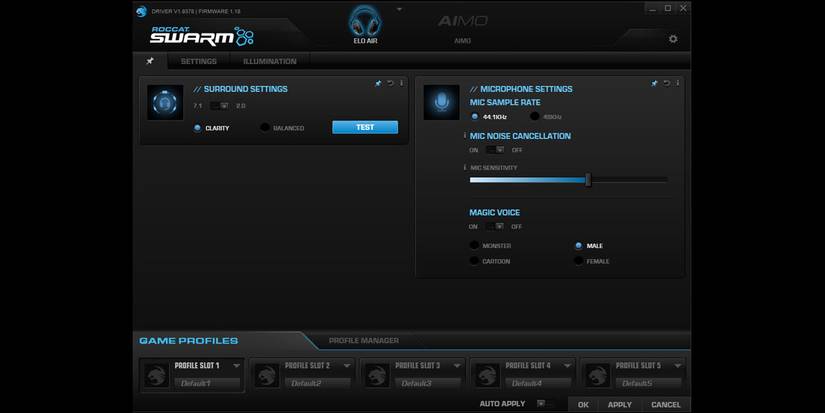Click the Profile Slot 4 Roccat icon
825x413 pixels.
[x=487, y=376]
